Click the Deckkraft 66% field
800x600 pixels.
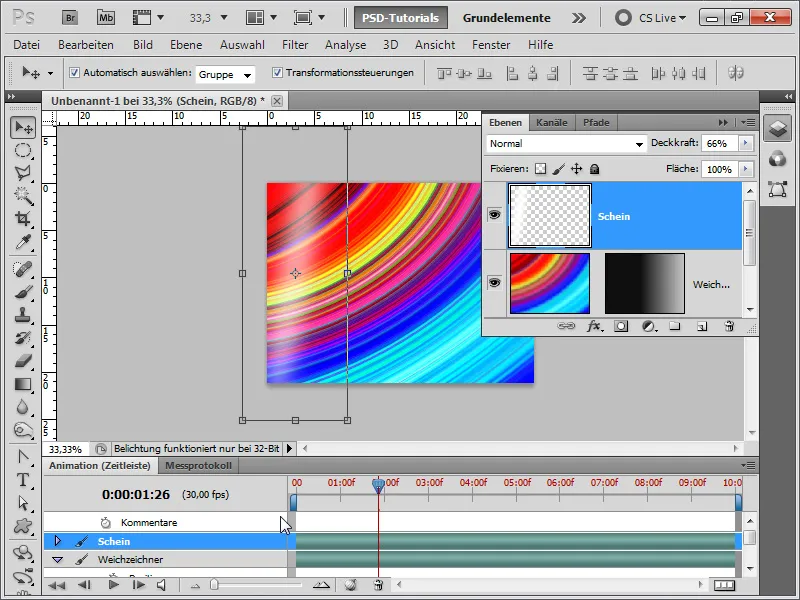tap(719, 143)
